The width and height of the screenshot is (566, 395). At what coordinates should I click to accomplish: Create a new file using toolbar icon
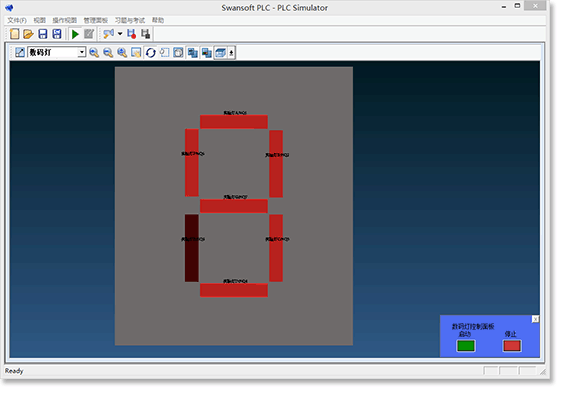[15, 34]
